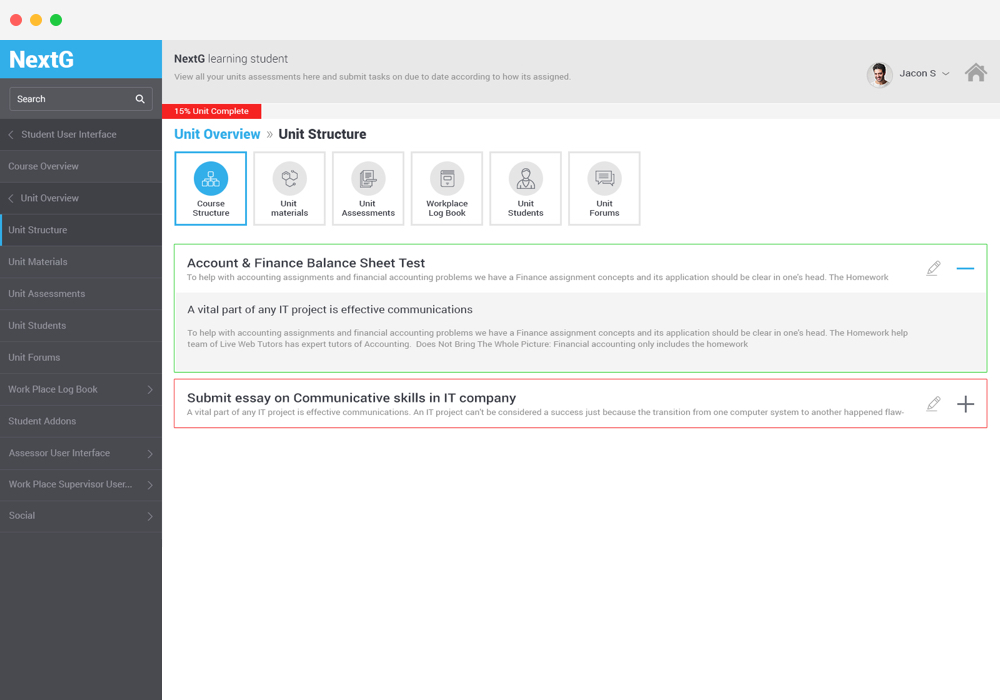Select Unit Structure in the sidebar
Viewport: 1000px width, 700px height.
pyautogui.click(x=80, y=230)
